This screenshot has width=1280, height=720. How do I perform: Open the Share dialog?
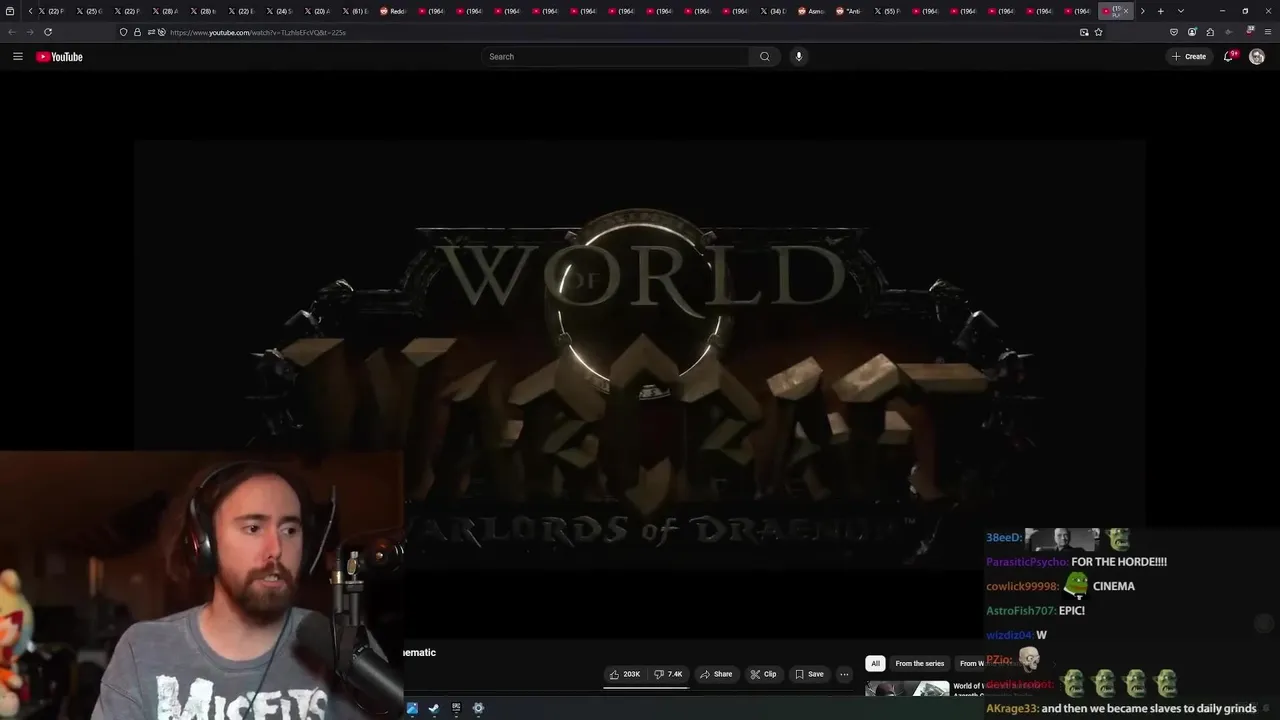tap(716, 674)
